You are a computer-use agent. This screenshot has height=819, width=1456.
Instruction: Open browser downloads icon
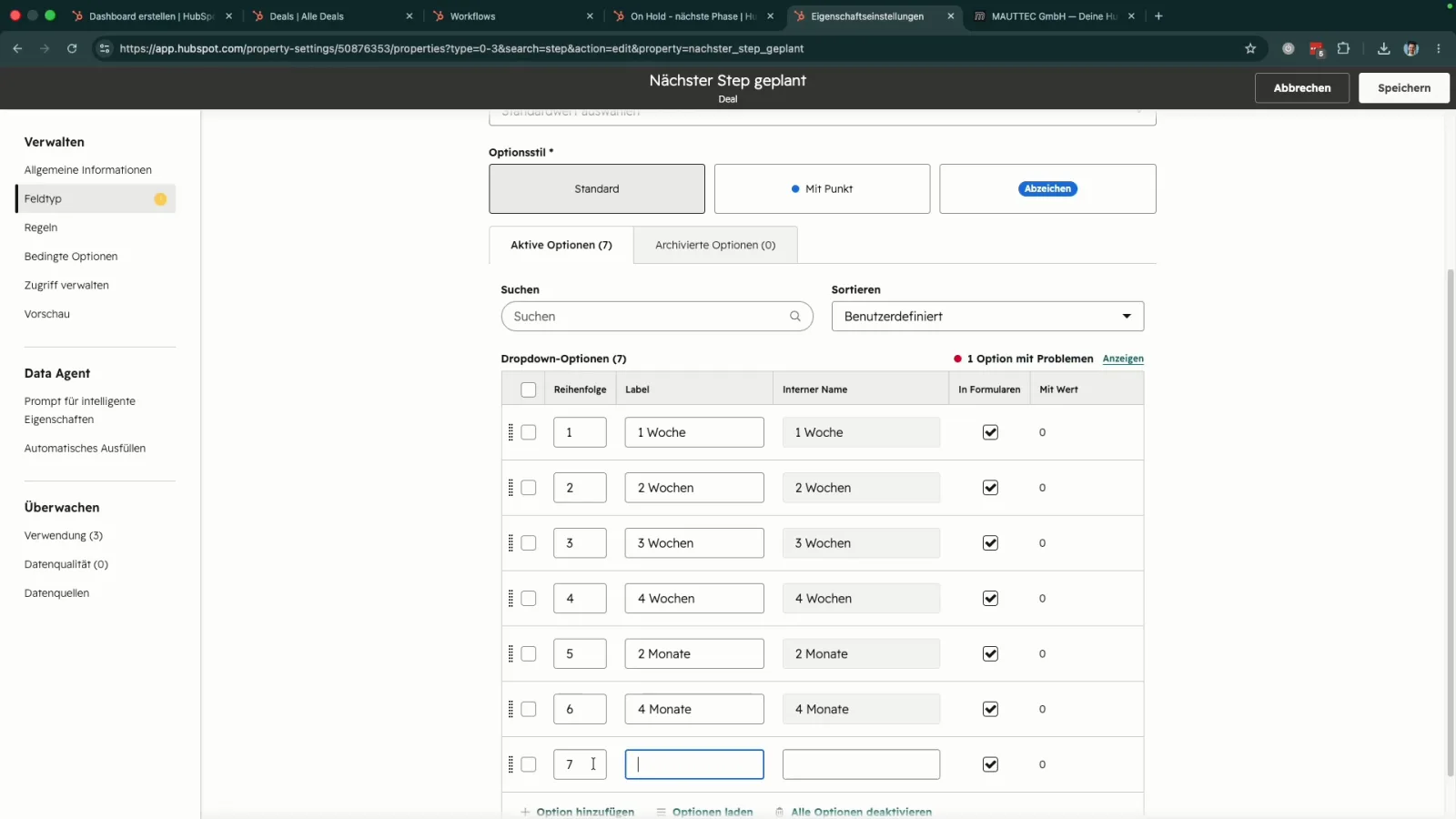pyautogui.click(x=1383, y=48)
